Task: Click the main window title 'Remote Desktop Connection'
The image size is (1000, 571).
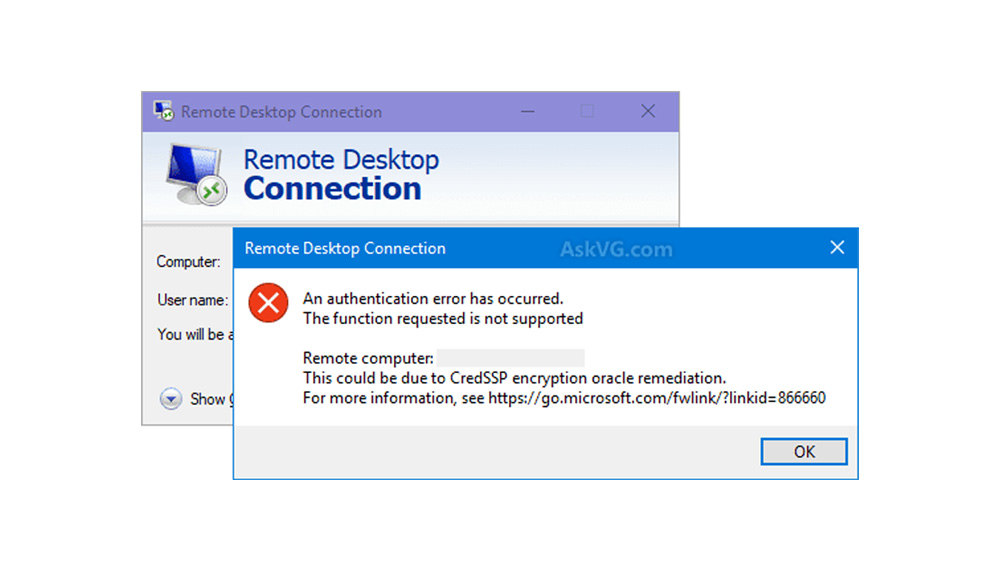Action: (281, 112)
